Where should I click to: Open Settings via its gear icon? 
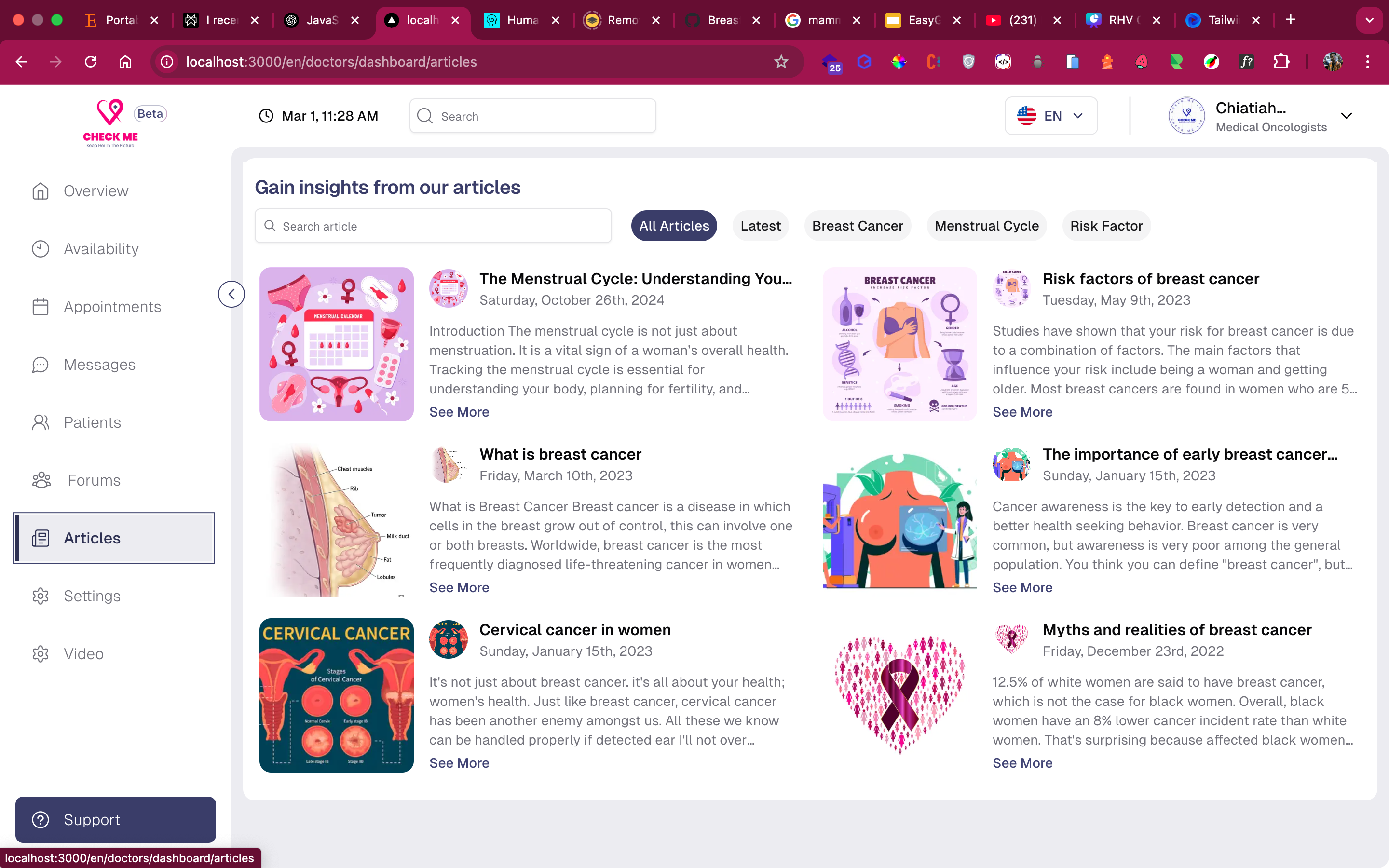point(40,597)
